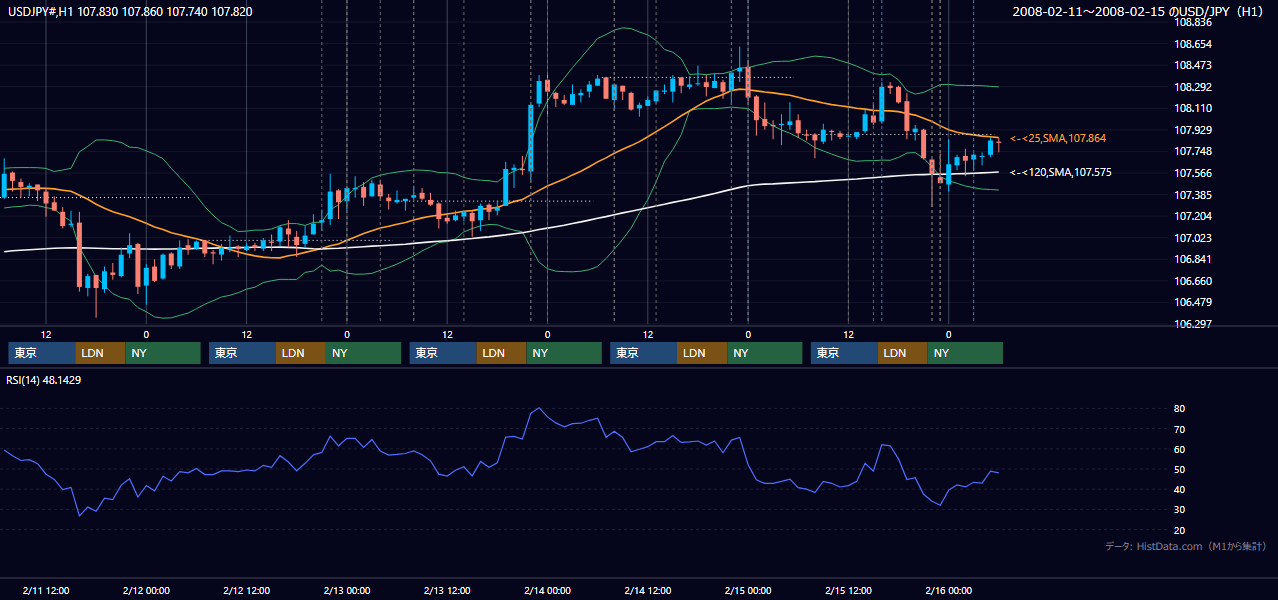Click price axis value 107.023
The width and height of the screenshot is (1278, 600).
tap(1194, 238)
